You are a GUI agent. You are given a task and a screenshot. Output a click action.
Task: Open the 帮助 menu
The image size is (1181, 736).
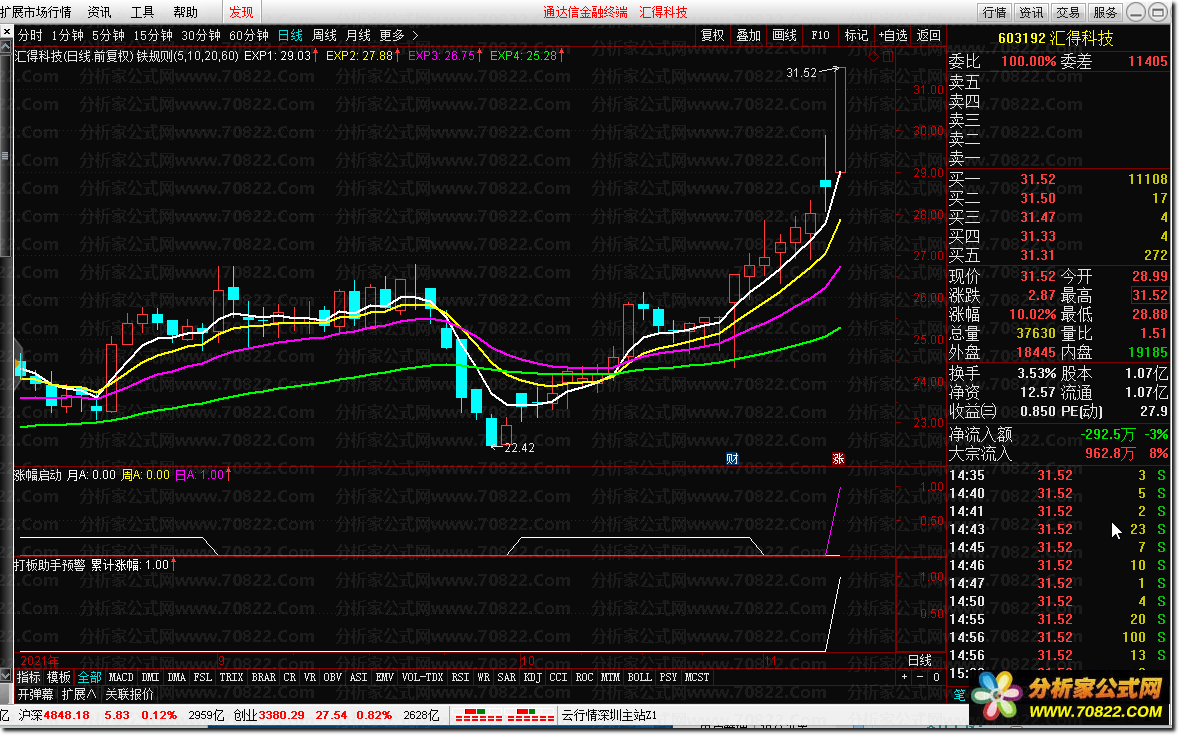pyautogui.click(x=185, y=12)
